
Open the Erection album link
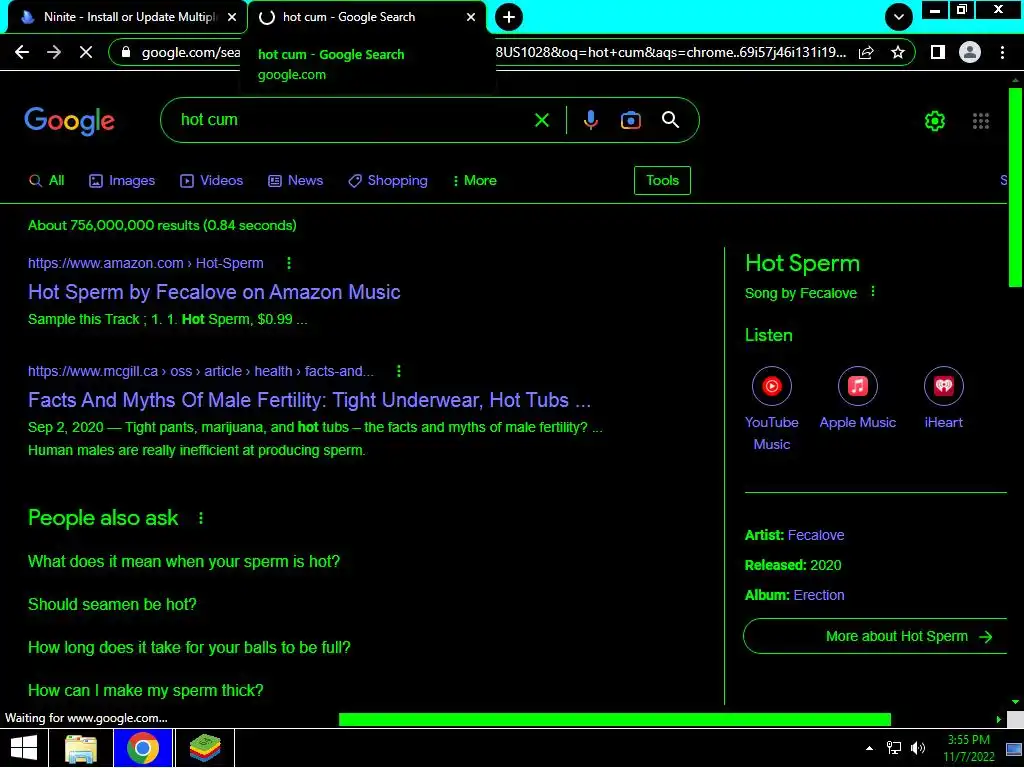(x=819, y=596)
